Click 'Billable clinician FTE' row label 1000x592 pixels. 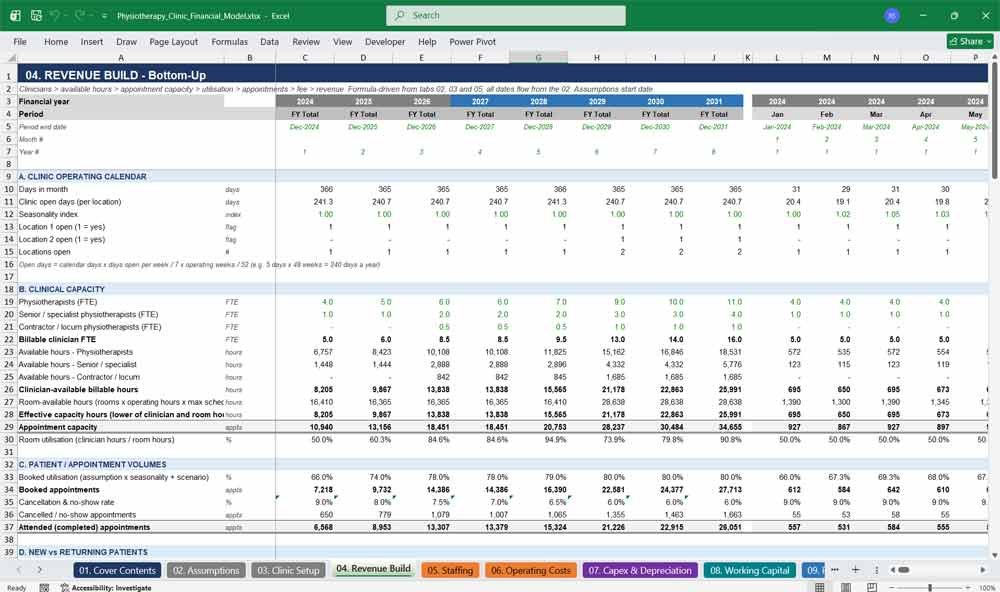click(x=57, y=339)
